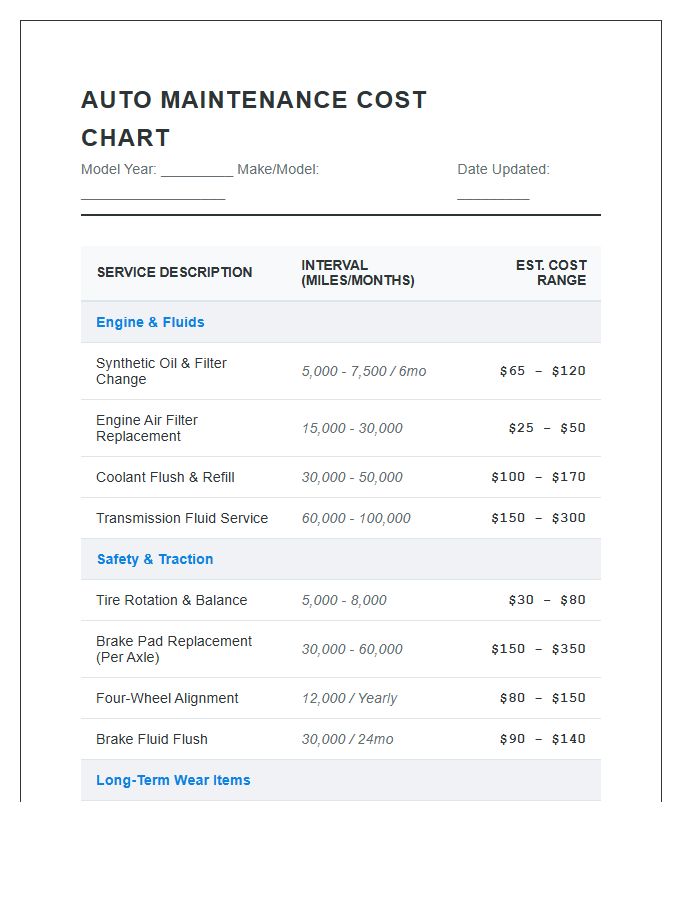The height and width of the screenshot is (900, 700).
Task: Click the Make/Model label
Action: click(278, 169)
